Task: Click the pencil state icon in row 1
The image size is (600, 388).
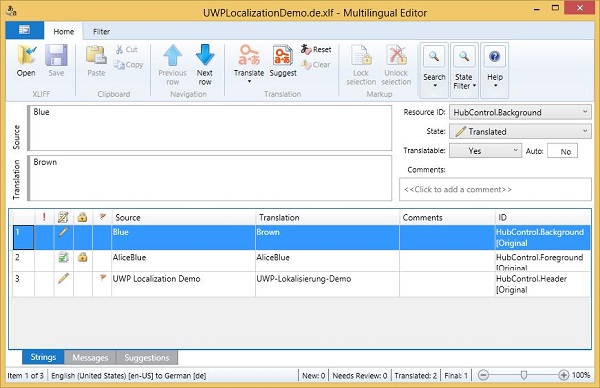Action: tap(63, 231)
